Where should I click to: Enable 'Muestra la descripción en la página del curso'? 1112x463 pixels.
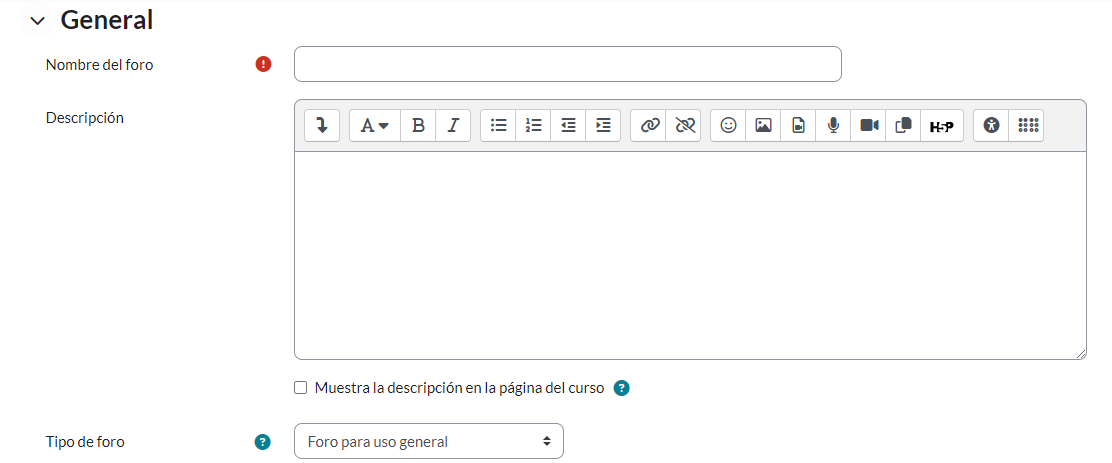301,388
